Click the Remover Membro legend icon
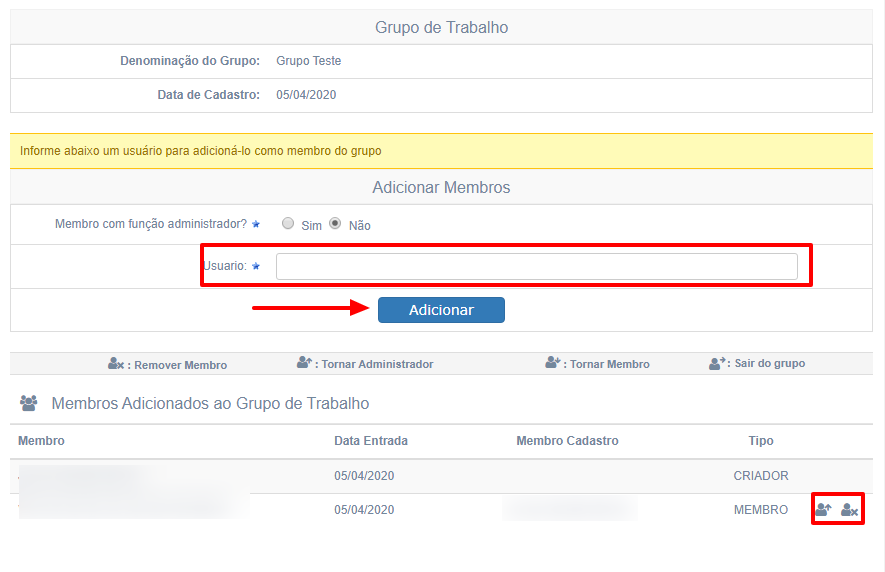This screenshot has height=572, width=885. click(116, 364)
